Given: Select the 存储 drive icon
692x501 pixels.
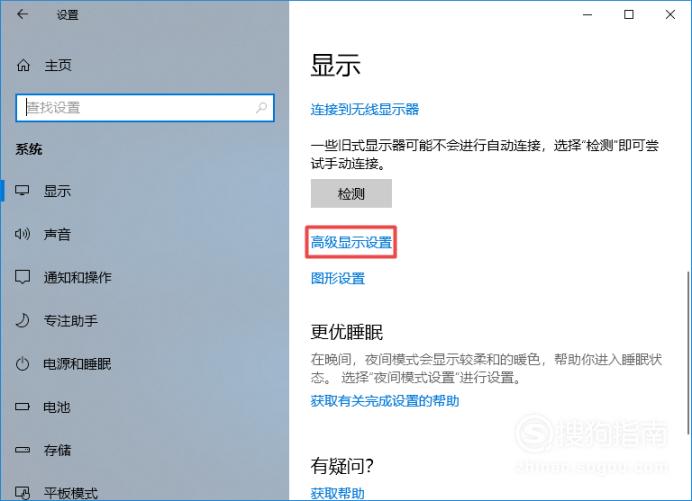Looking at the screenshot, I should [22, 450].
